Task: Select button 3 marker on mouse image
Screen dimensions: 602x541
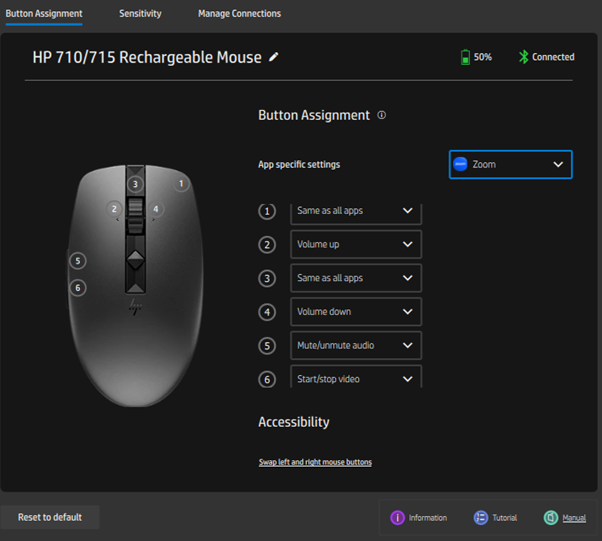Action: pos(135,184)
